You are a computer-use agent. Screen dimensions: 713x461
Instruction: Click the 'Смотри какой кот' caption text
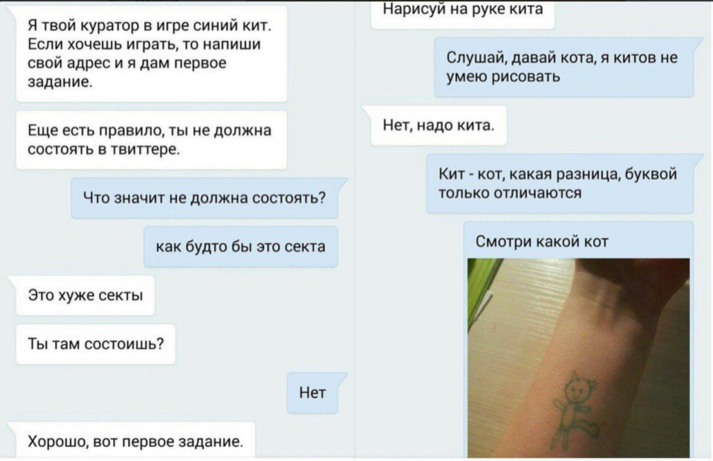(542, 241)
